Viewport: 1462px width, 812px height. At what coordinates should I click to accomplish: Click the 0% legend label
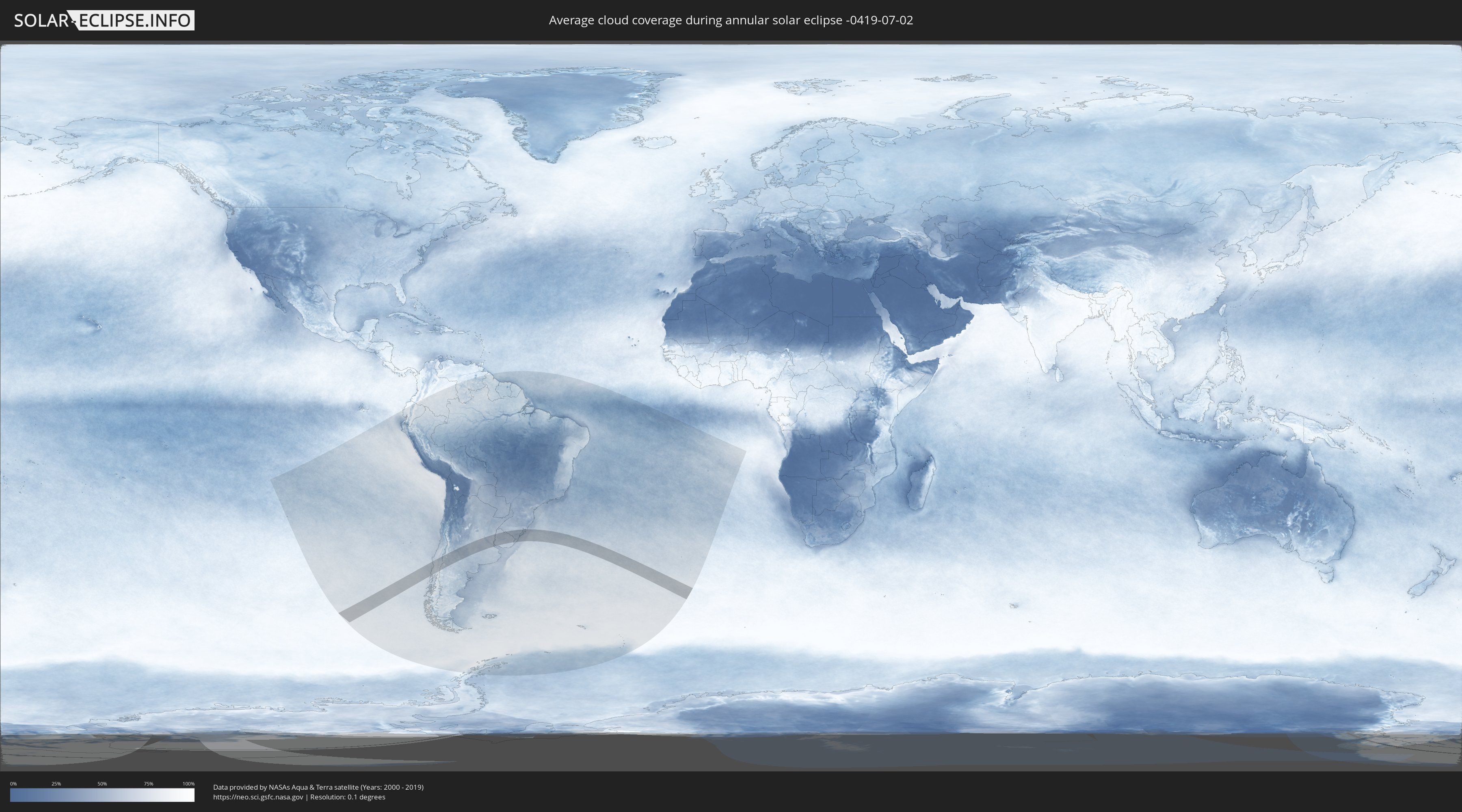pyautogui.click(x=13, y=784)
